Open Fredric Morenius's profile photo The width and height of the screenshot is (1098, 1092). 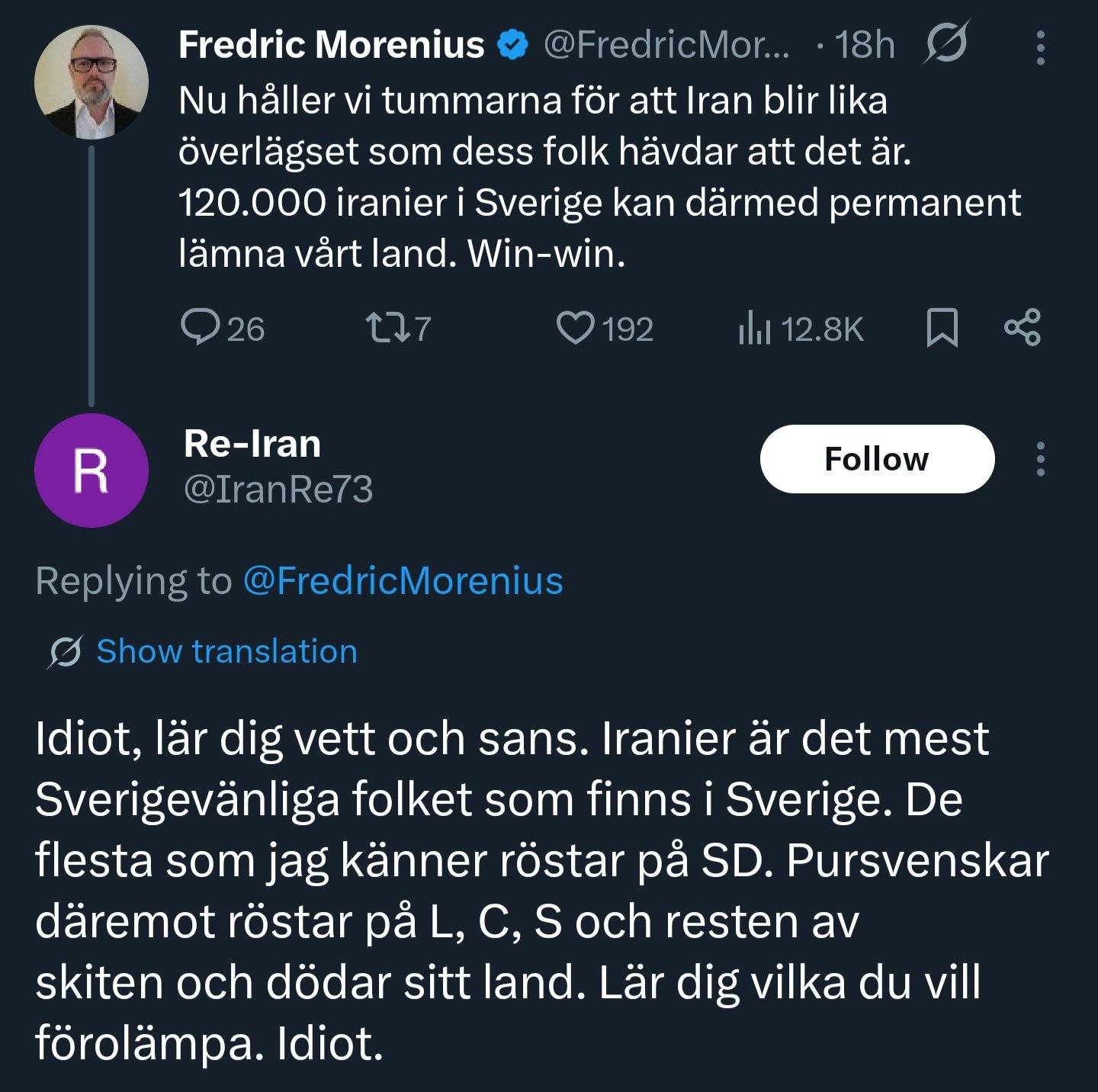coord(91,82)
